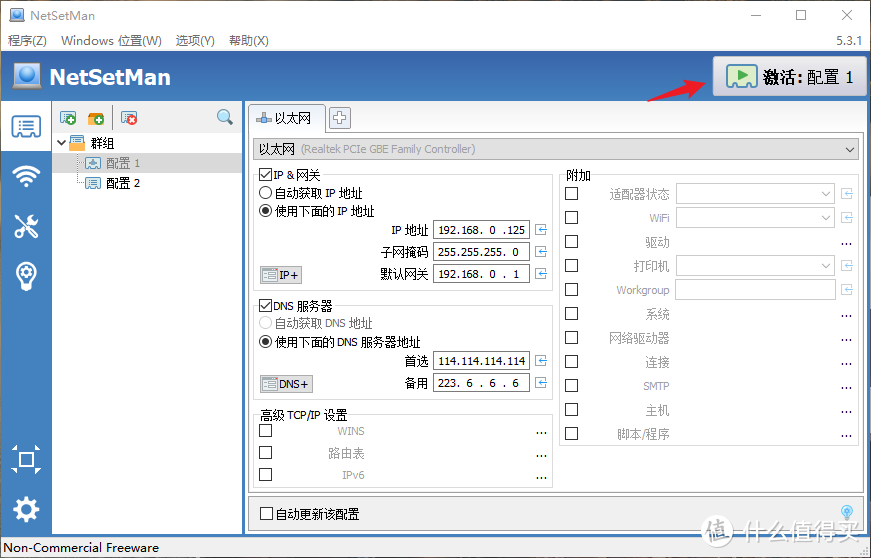Get current IP address value arrow
Screen dimensions: 871x558
[541, 229]
